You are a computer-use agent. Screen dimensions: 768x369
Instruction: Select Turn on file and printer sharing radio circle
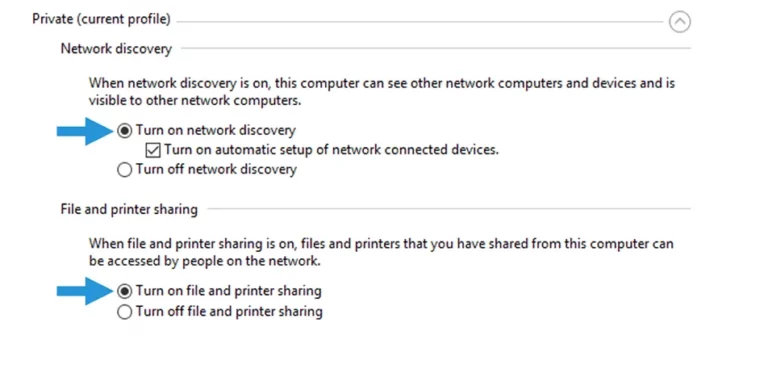125,292
